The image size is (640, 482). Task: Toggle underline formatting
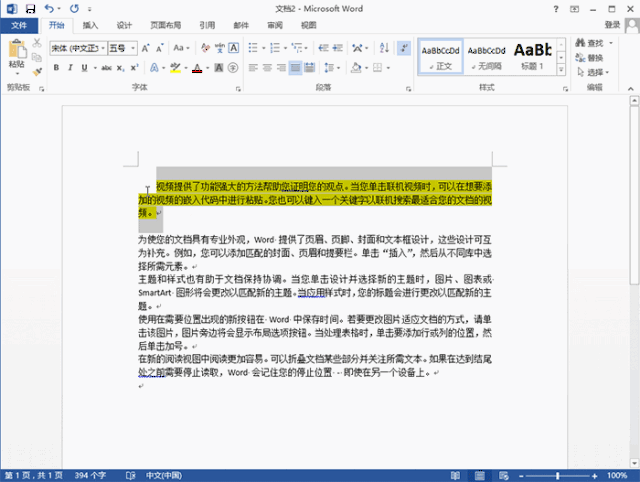click(x=84, y=68)
